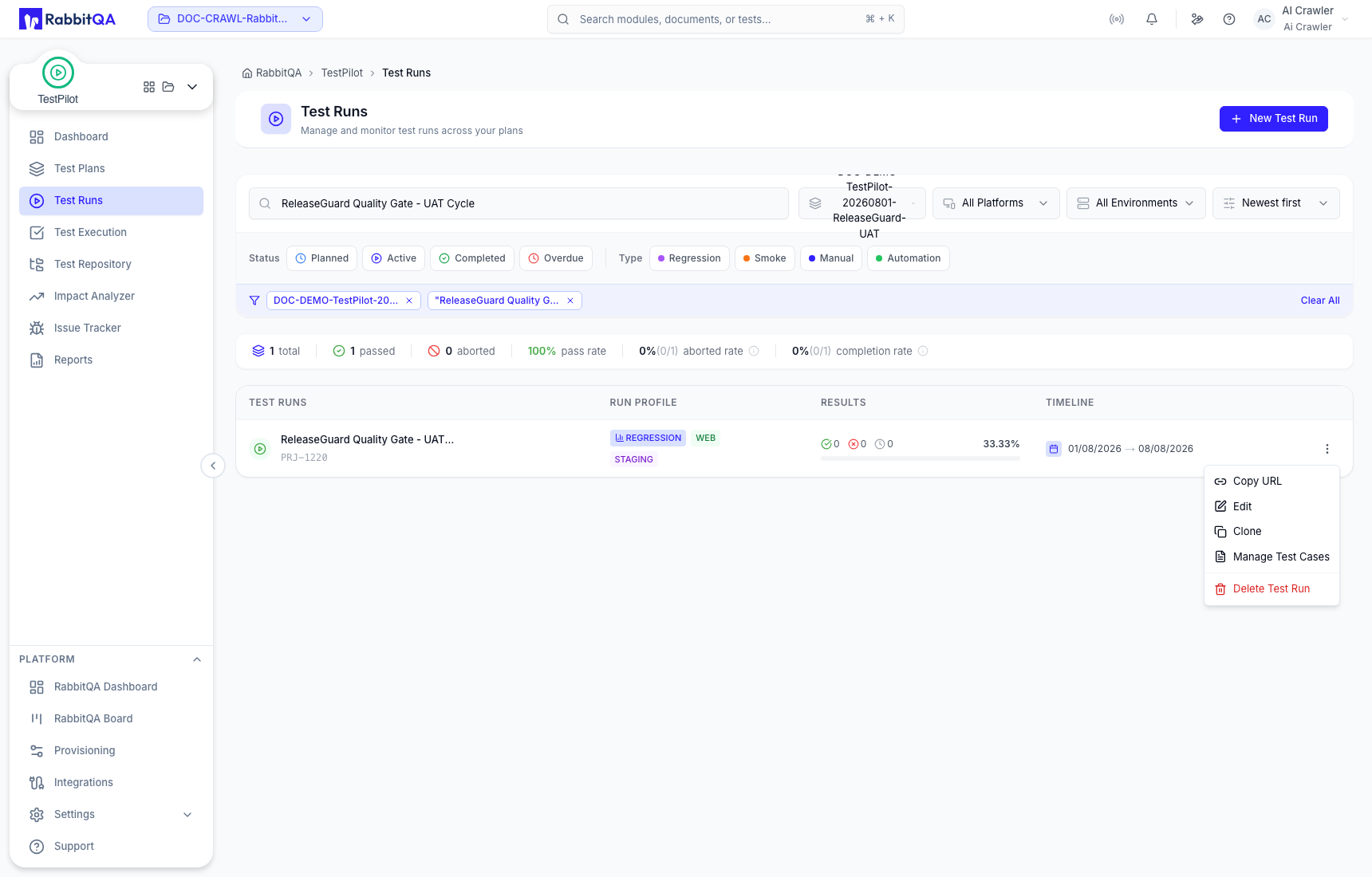Open the All Environments dropdown

1136,203
